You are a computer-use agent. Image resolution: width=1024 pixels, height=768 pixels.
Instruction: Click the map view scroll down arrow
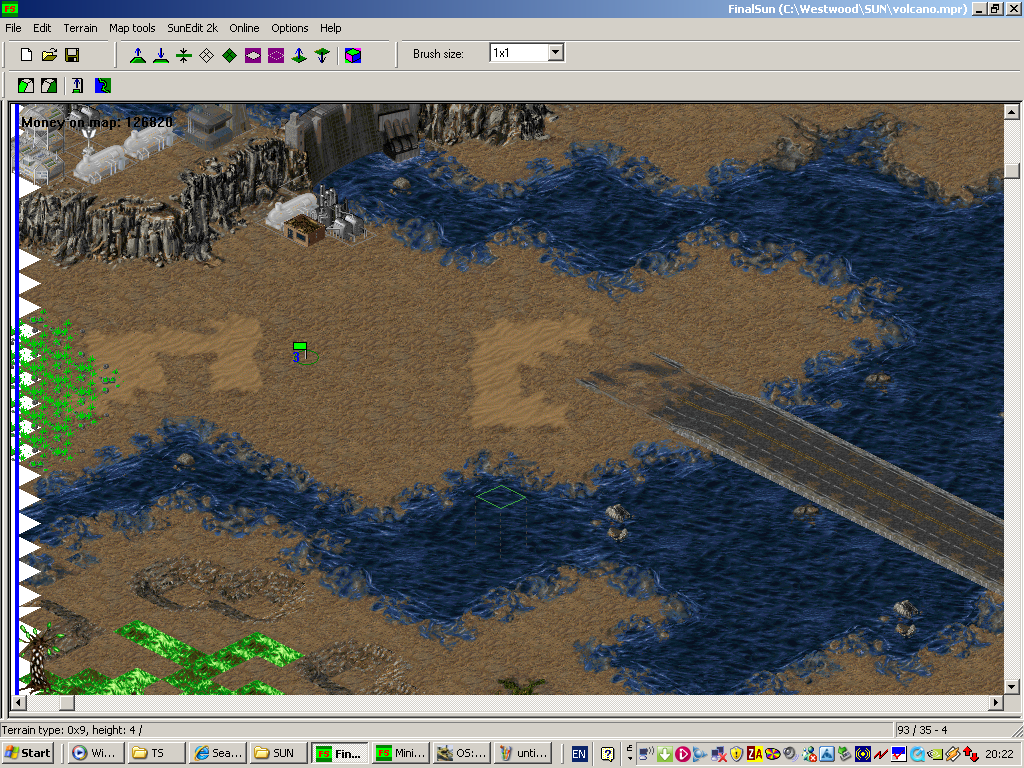(1012, 686)
